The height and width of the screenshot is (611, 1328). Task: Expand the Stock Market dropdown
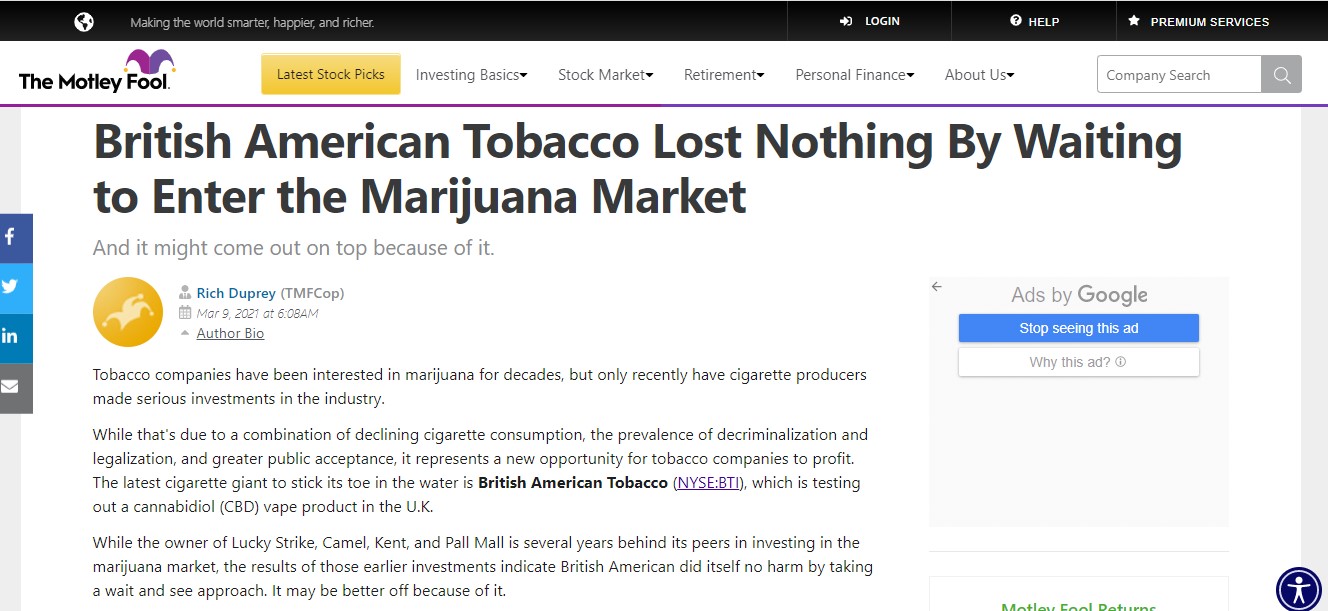click(605, 75)
